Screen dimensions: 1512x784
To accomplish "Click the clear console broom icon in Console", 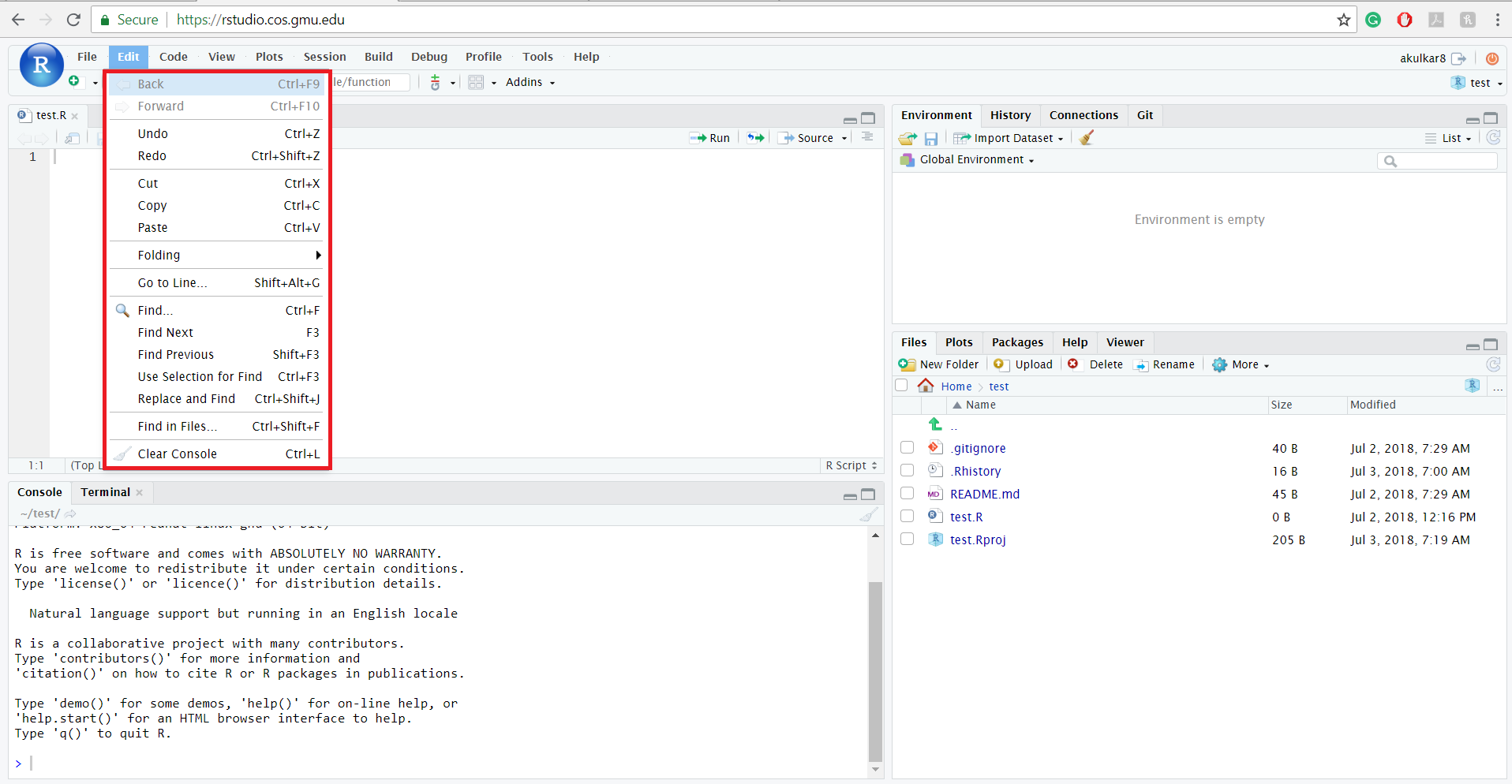I will tap(868, 515).
